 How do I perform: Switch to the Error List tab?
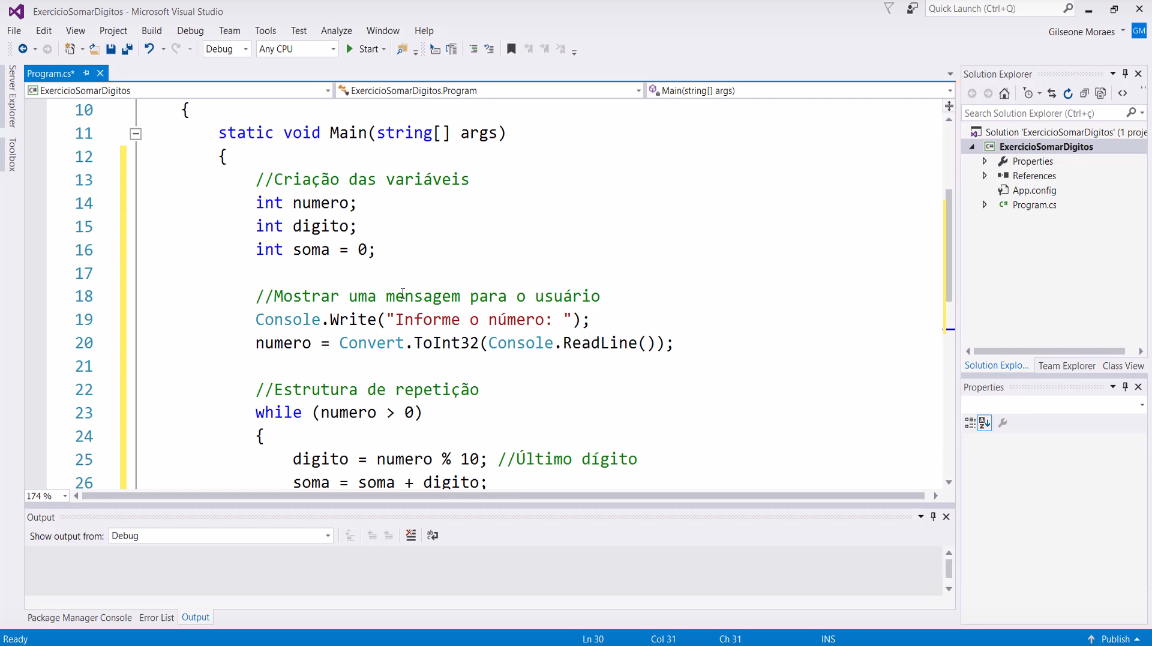pos(156,617)
